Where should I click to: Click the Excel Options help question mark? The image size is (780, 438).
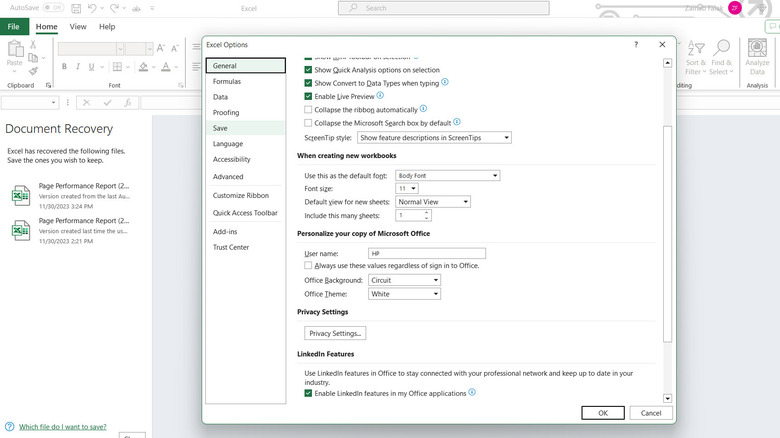(636, 45)
